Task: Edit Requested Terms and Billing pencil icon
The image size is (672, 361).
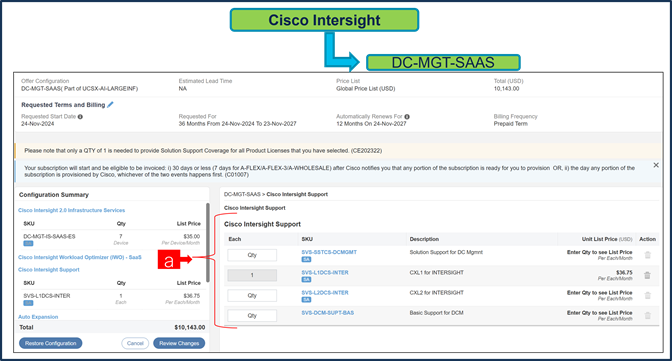Action: click(x=110, y=105)
